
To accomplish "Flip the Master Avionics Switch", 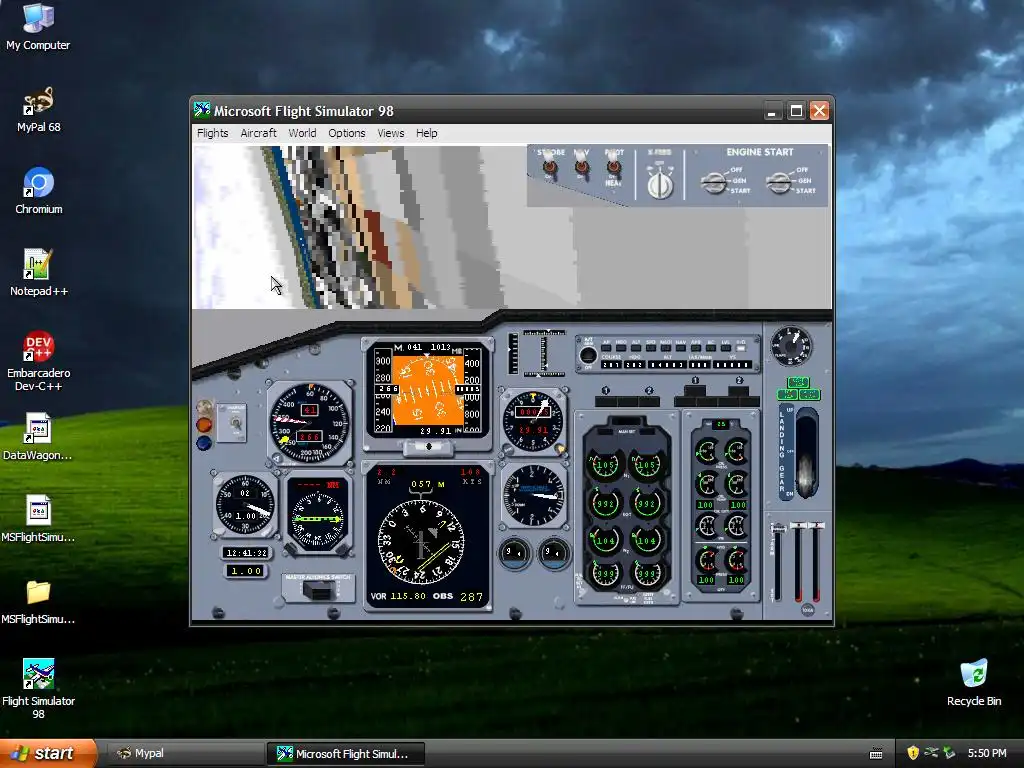I will tap(318, 591).
